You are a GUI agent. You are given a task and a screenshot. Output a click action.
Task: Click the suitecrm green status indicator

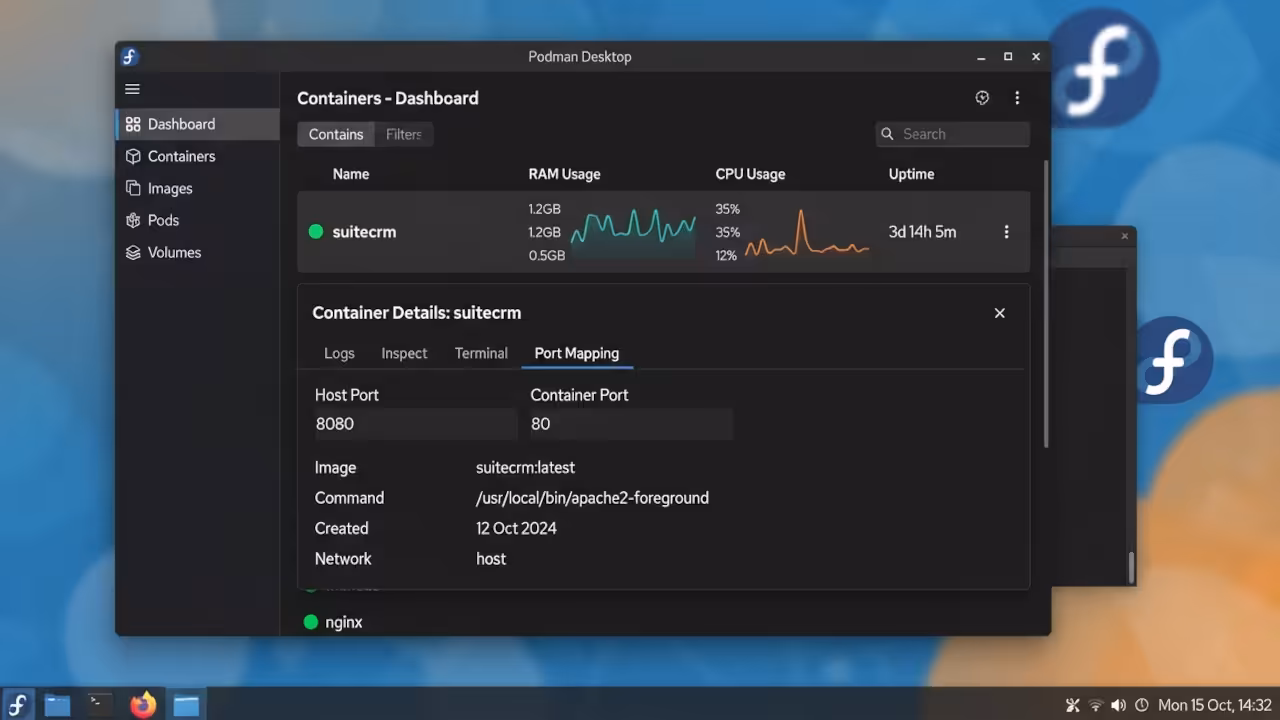[x=316, y=232]
